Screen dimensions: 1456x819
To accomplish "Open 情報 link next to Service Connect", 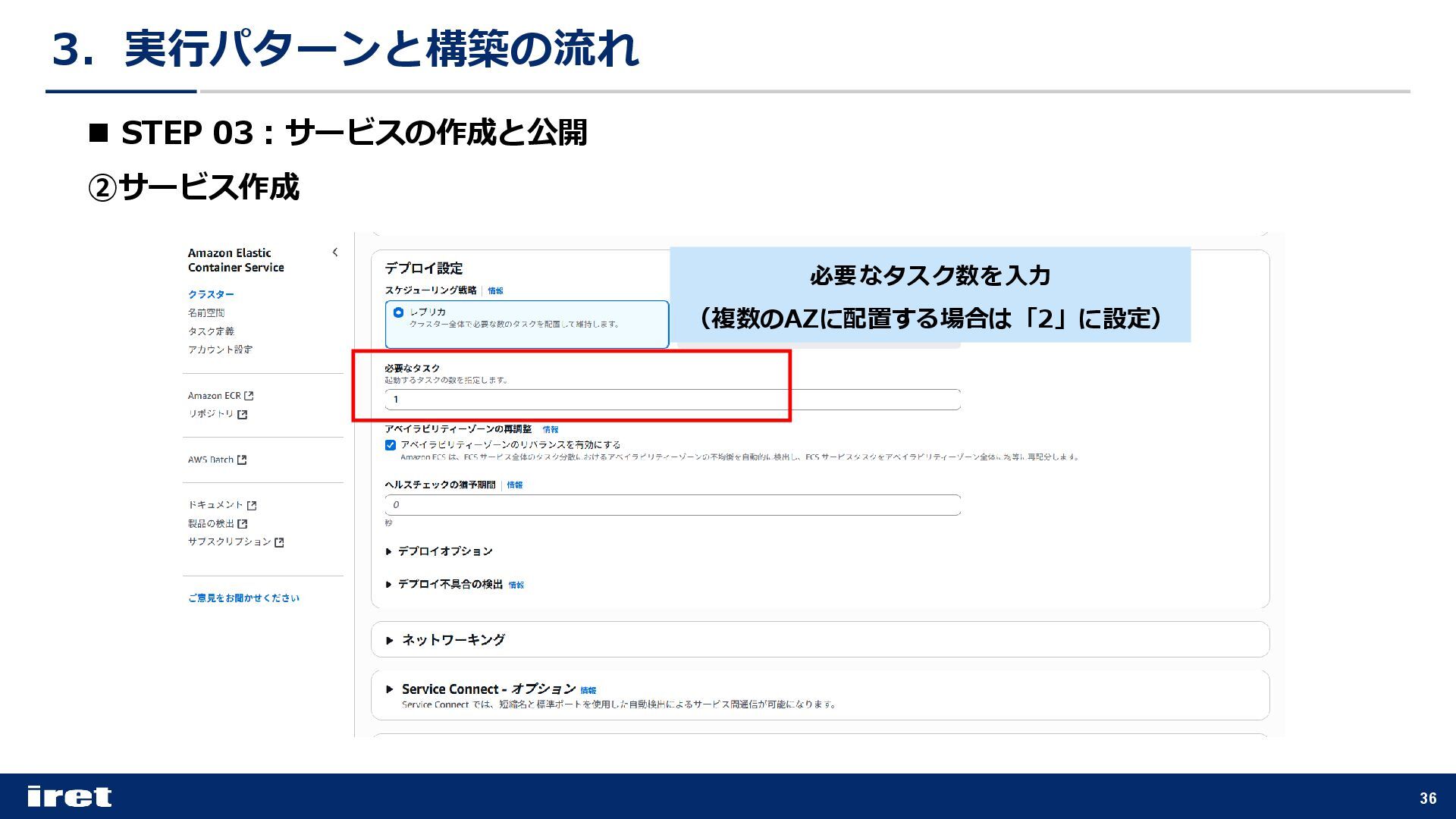I will [588, 690].
